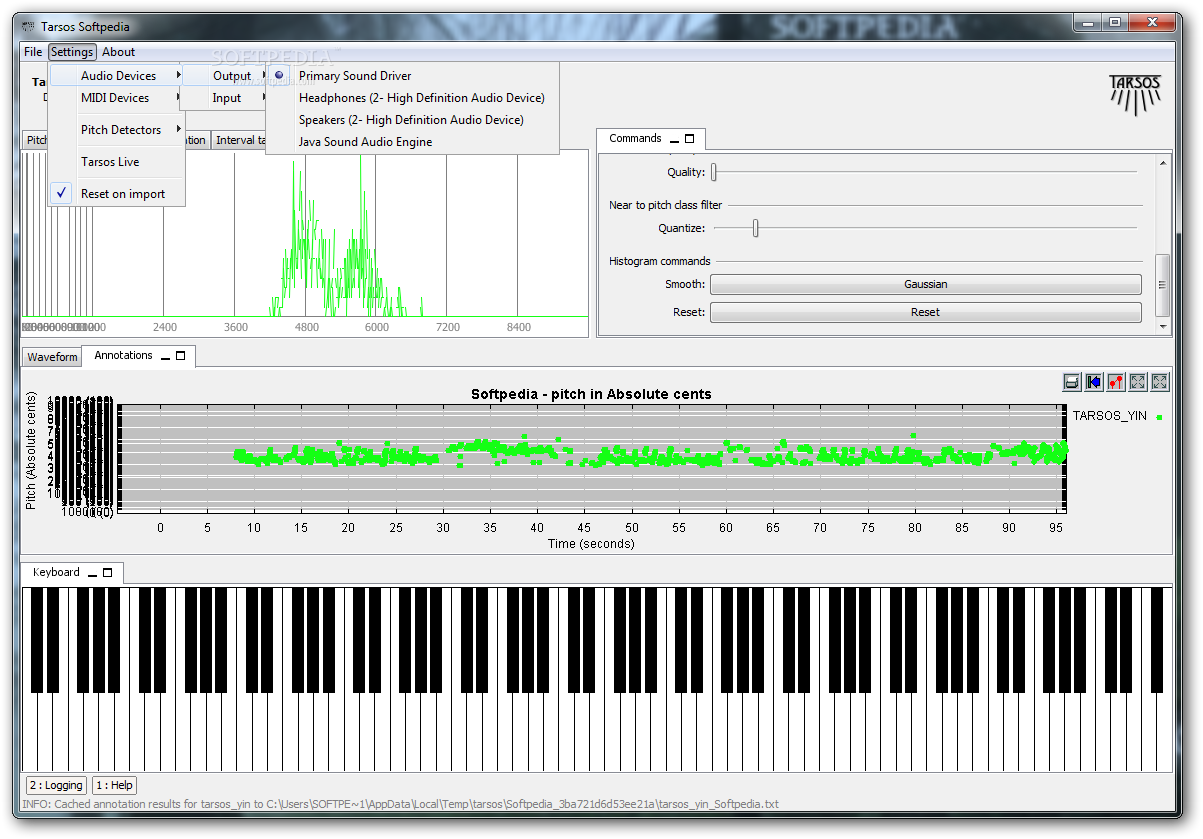The height and width of the screenshot is (839, 1203).
Task: Select the Annotations tab
Action: pos(123,356)
